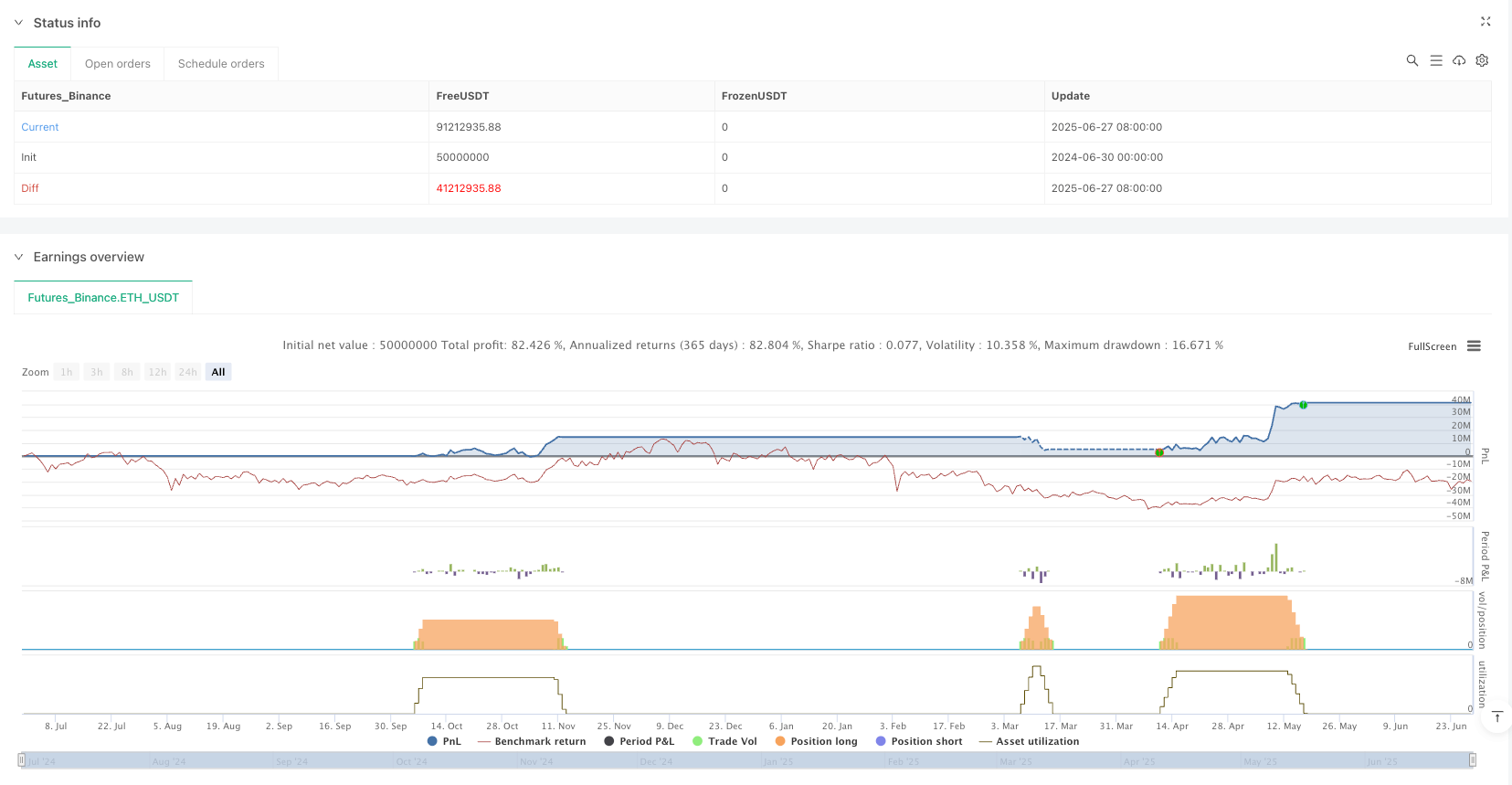
Task: Hide Benchmark return series in legend
Action: tap(532, 741)
